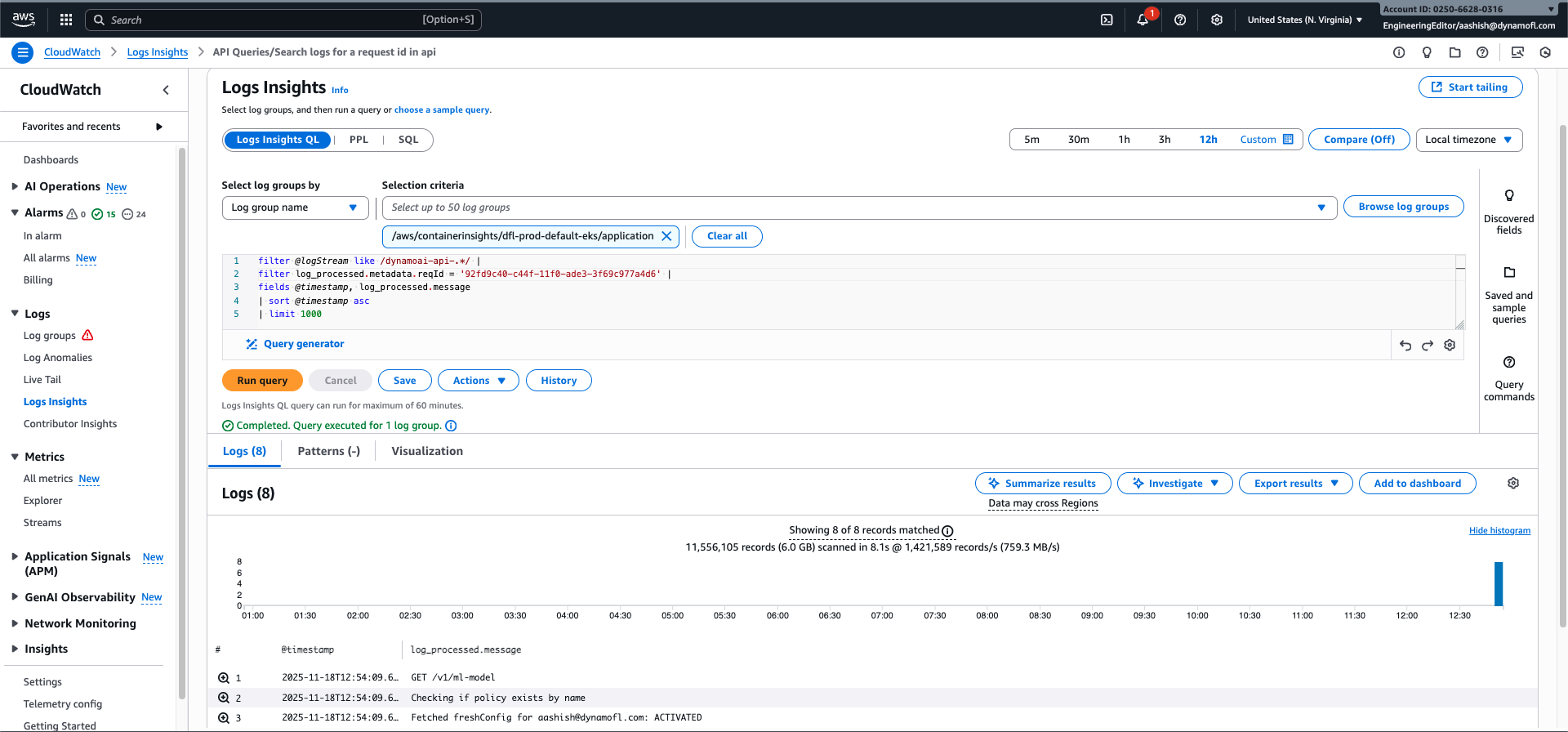The height and width of the screenshot is (732, 1568).
Task: Open the folder icon in breadcrumb toolbar
Action: 1454,52
